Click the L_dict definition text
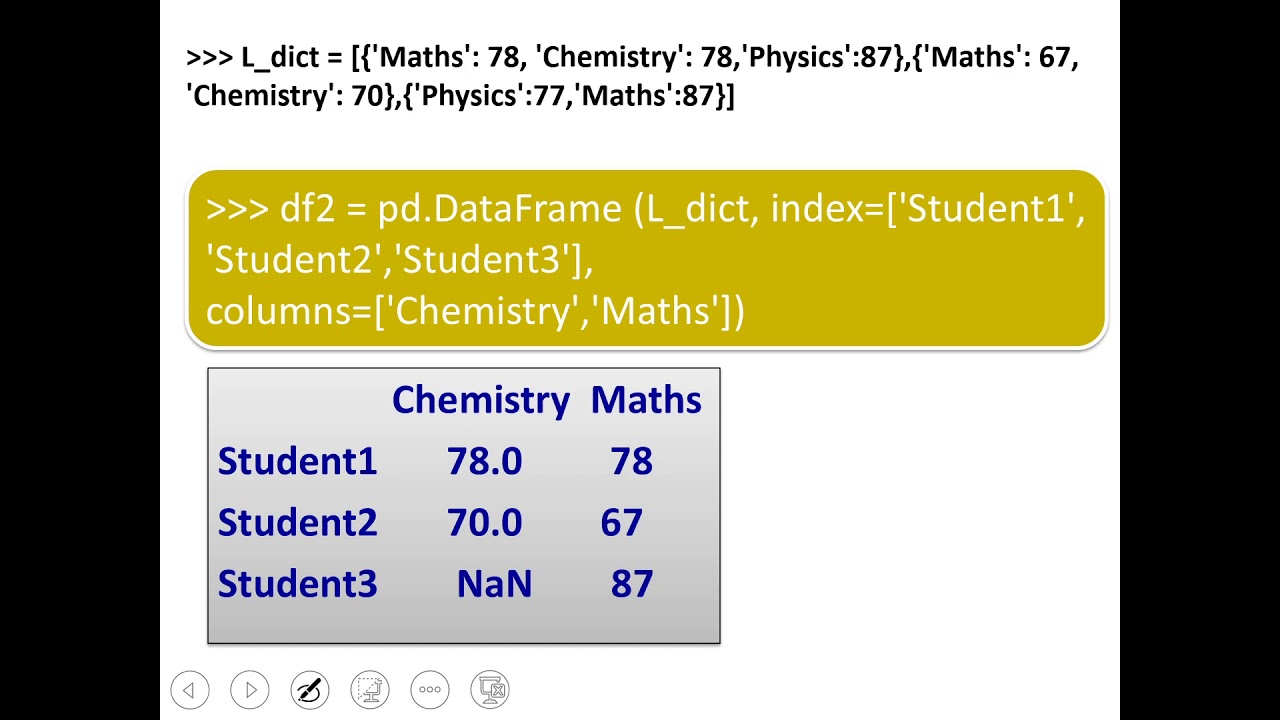The width and height of the screenshot is (1280, 720). coord(632,76)
